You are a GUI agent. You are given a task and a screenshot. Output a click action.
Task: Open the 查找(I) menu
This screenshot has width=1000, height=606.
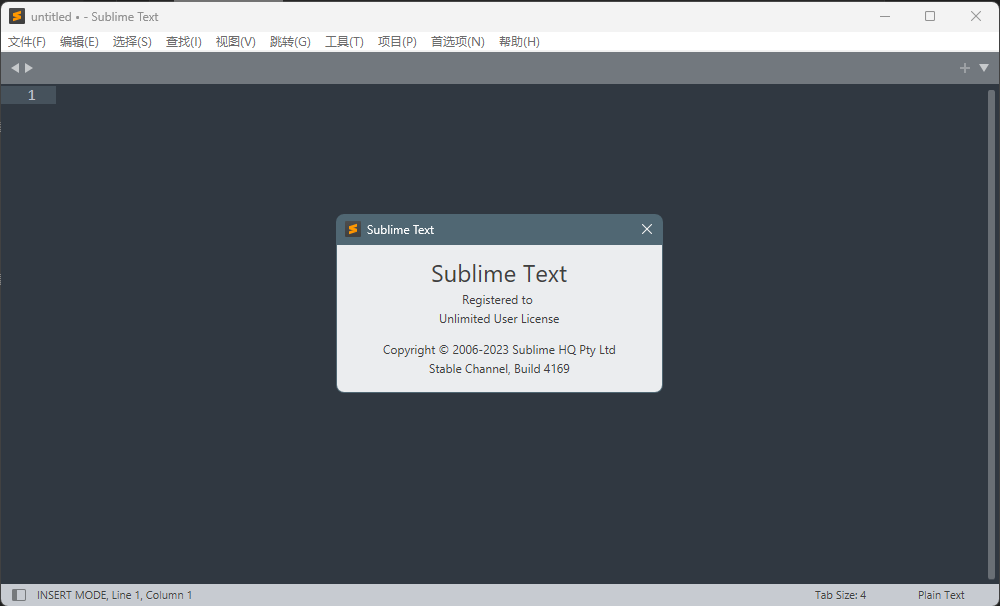click(184, 42)
